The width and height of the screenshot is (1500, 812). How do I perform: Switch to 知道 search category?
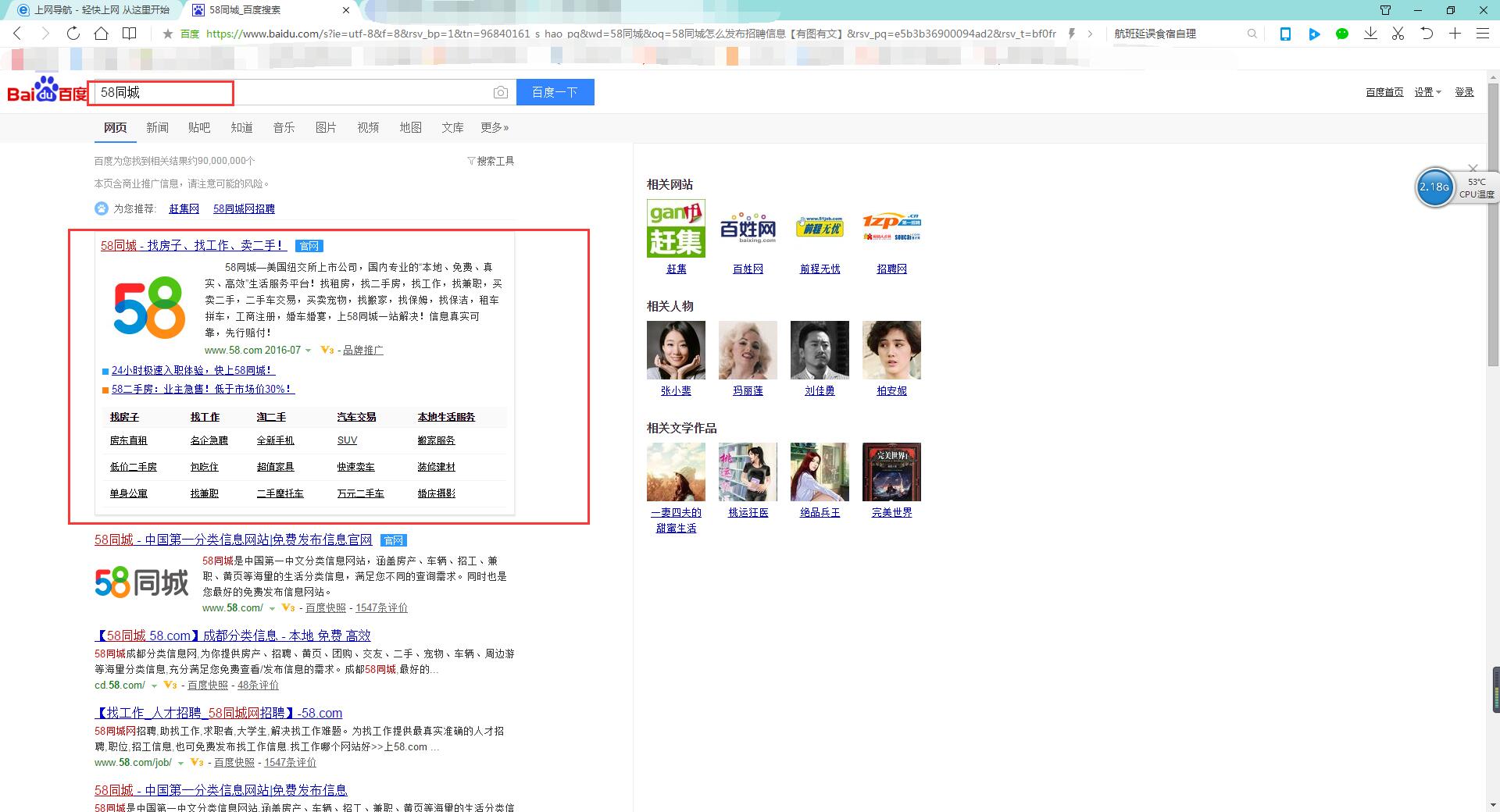coord(241,127)
